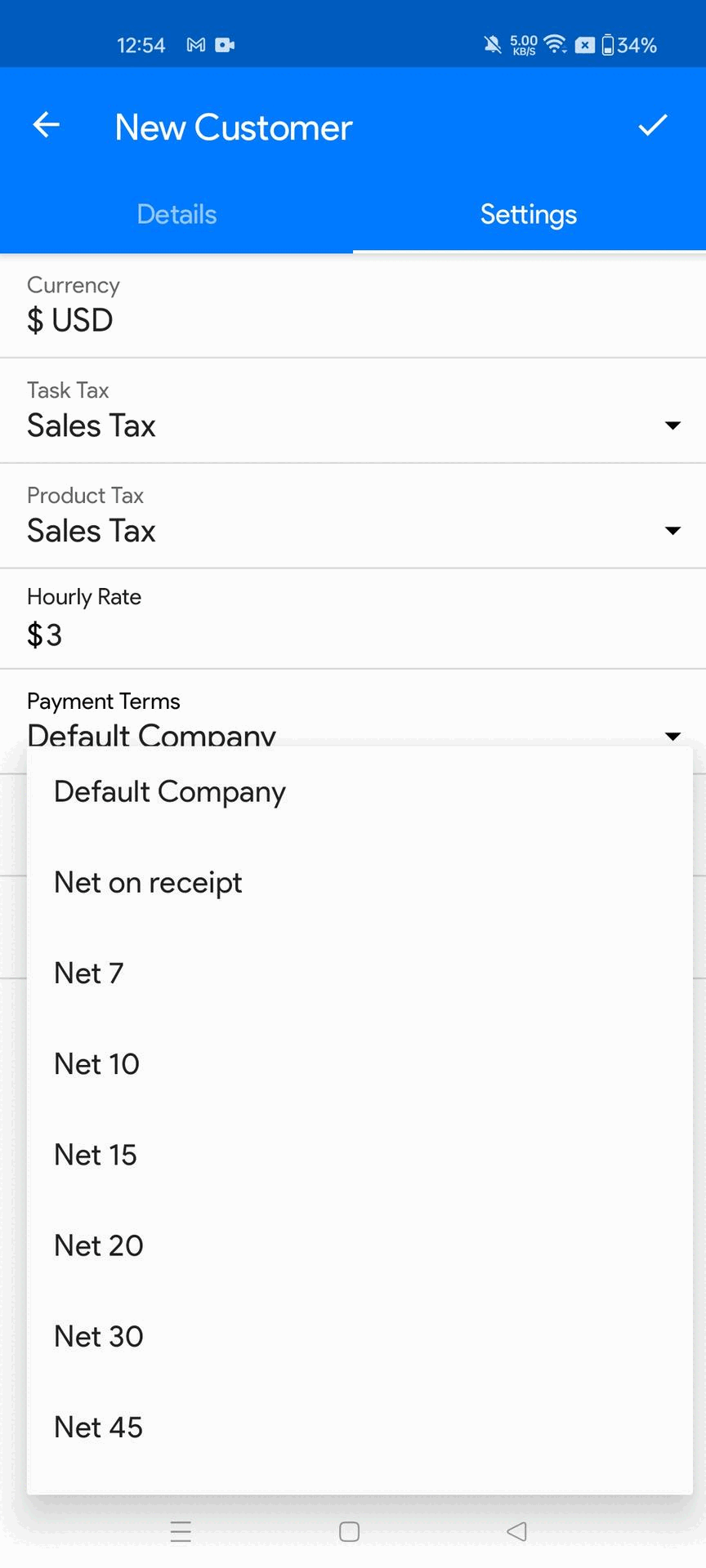The image size is (706, 1568).
Task: Save customer with checkmark icon
Action: pos(653,125)
